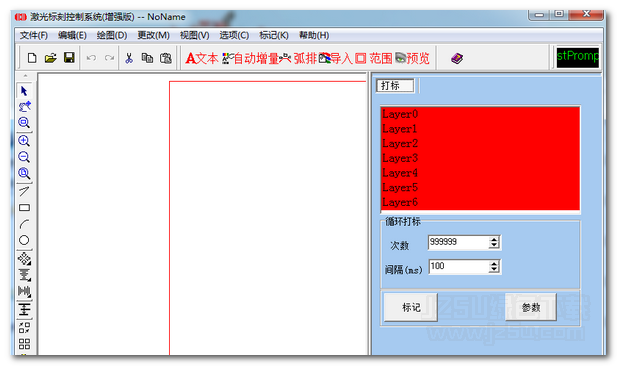This screenshot has width=617, height=366.
Task: Click the New file icon
Action: (32, 58)
